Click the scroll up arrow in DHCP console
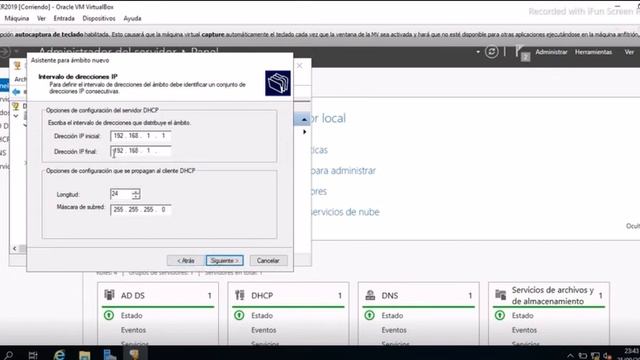The width and height of the screenshot is (640, 360). tap(304, 119)
